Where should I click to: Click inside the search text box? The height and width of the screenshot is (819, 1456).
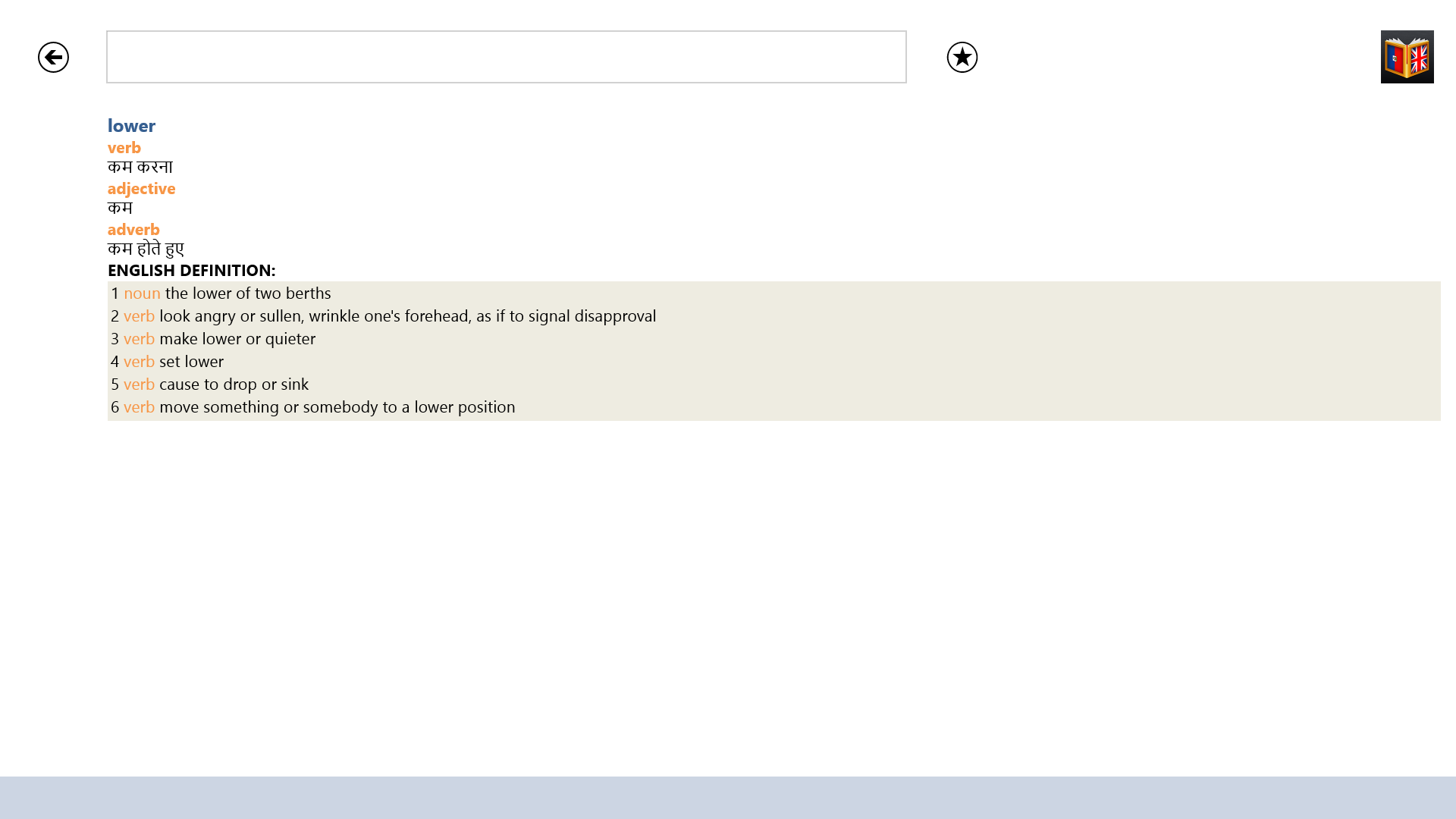point(506,57)
